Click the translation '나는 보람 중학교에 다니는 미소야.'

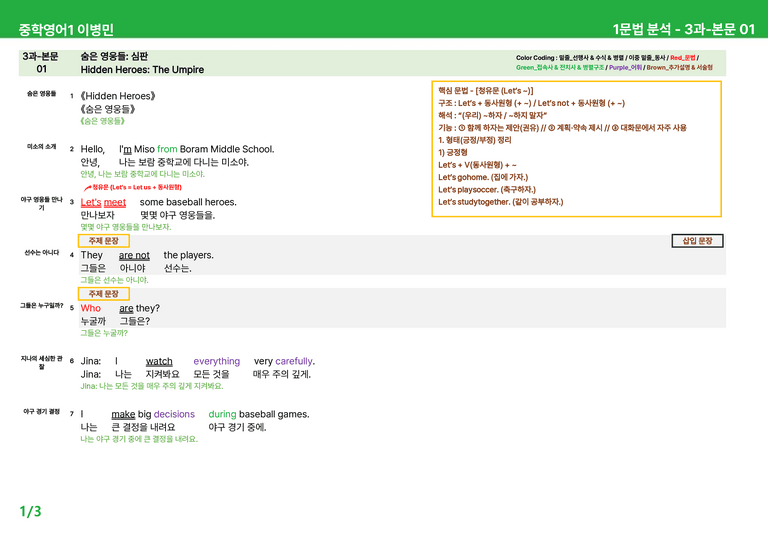[x=184, y=162]
